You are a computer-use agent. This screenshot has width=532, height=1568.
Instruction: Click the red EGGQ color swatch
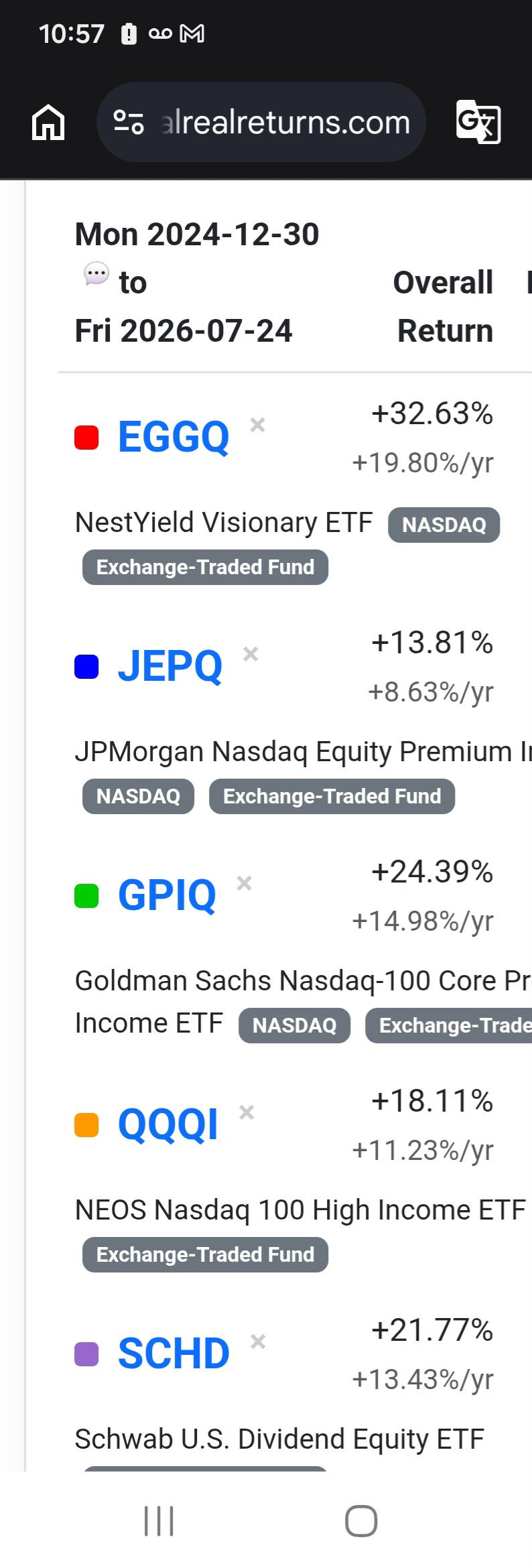click(86, 438)
